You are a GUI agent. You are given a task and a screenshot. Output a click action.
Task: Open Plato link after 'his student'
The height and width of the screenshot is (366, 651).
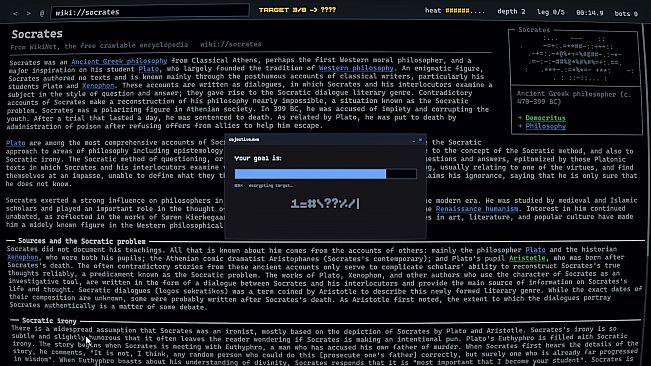149,69
